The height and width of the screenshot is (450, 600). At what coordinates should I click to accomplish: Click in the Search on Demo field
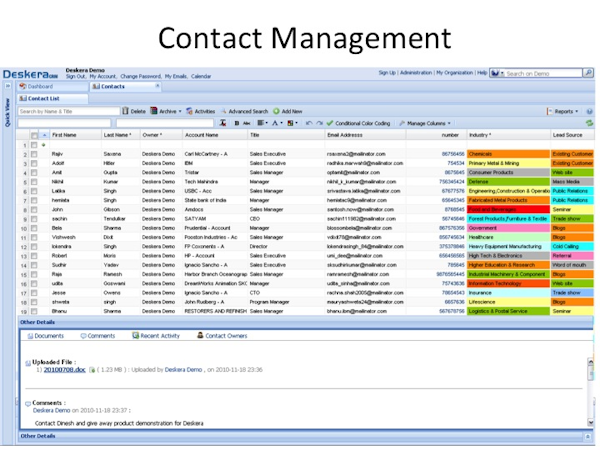(543, 73)
